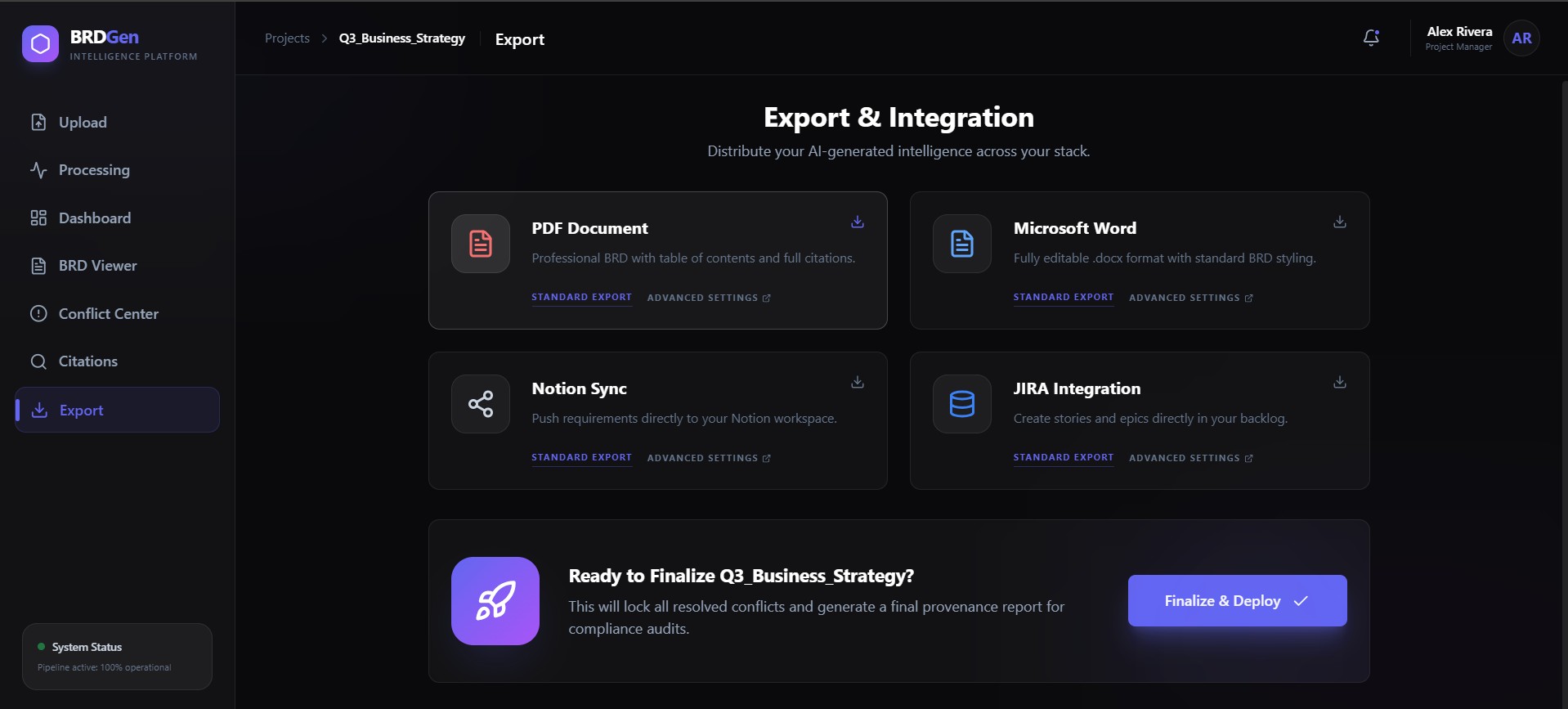Open Advanced Settings for Microsoft Word
Image resolution: width=1568 pixels, height=709 pixels.
(x=1191, y=298)
